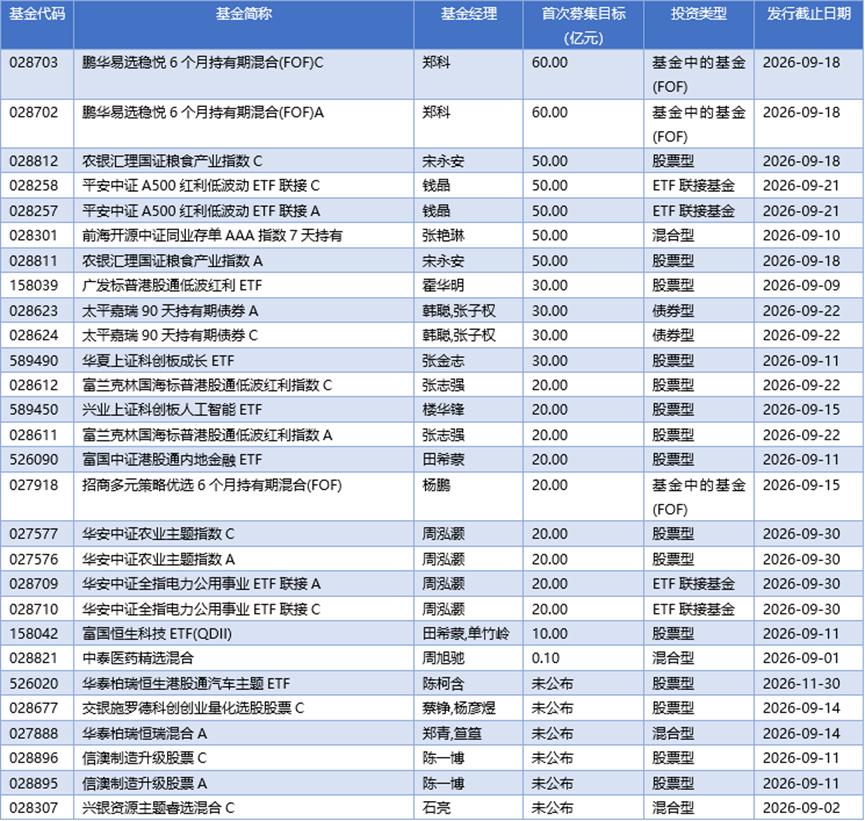This screenshot has height=821, width=865.
Task: Select 鹏华易选稳悦6个月持有期混合(FOF)A fund name
Action: pyautogui.click(x=203, y=113)
